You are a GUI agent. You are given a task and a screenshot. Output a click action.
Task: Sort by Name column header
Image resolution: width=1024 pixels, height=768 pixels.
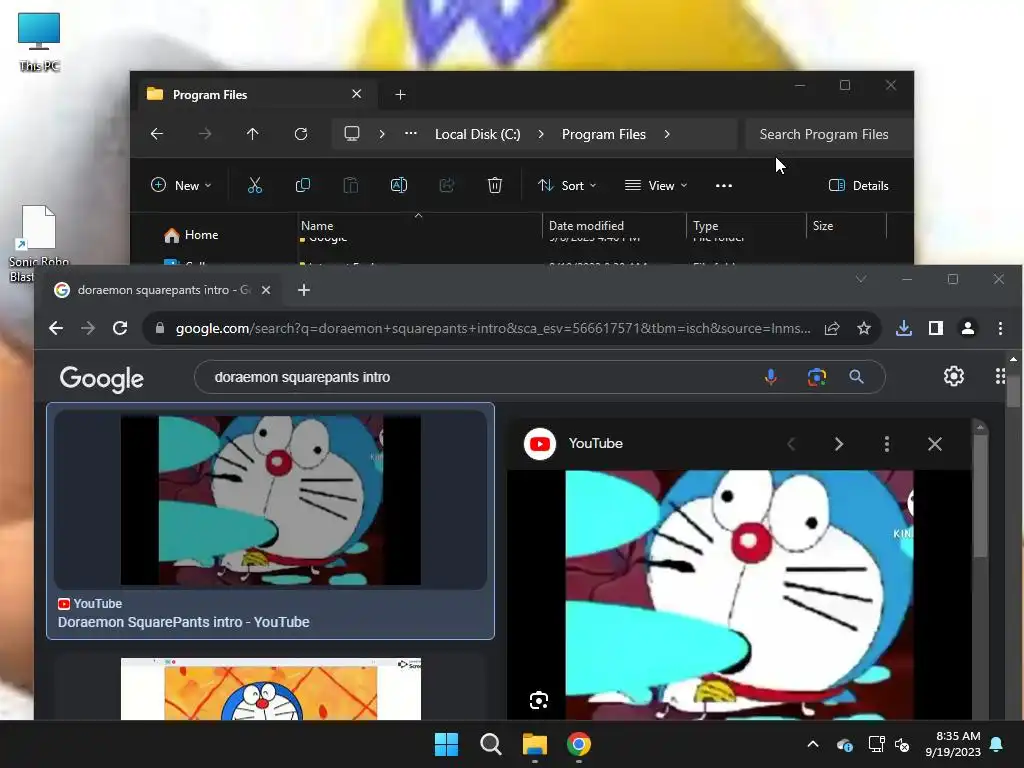tap(317, 225)
